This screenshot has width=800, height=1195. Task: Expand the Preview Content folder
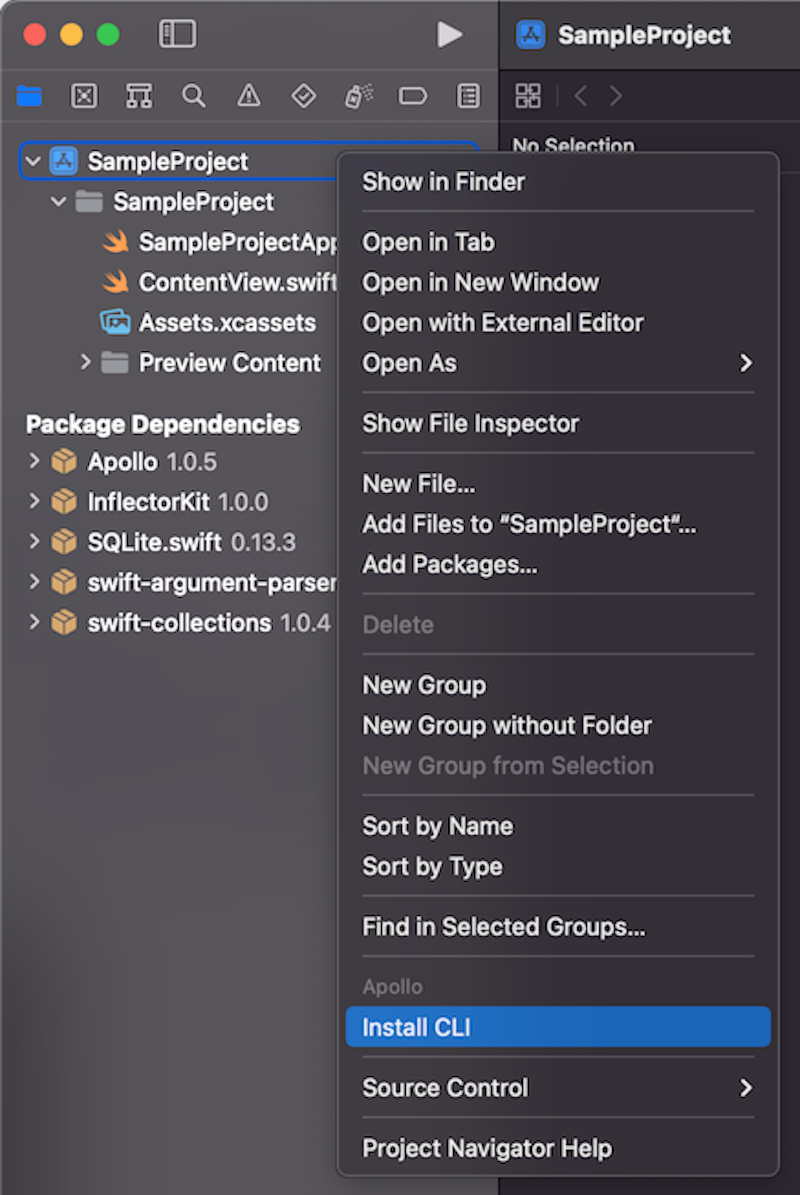click(x=86, y=362)
